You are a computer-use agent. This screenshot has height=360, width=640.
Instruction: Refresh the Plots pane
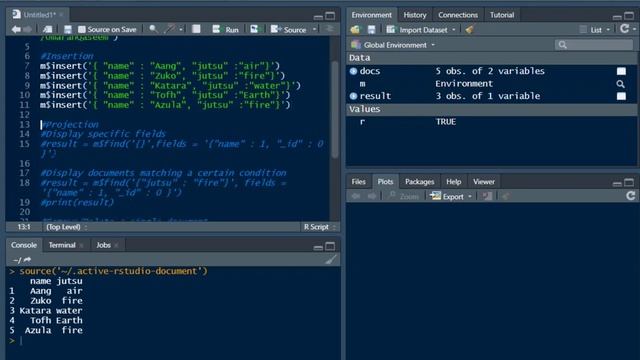pos(631,196)
